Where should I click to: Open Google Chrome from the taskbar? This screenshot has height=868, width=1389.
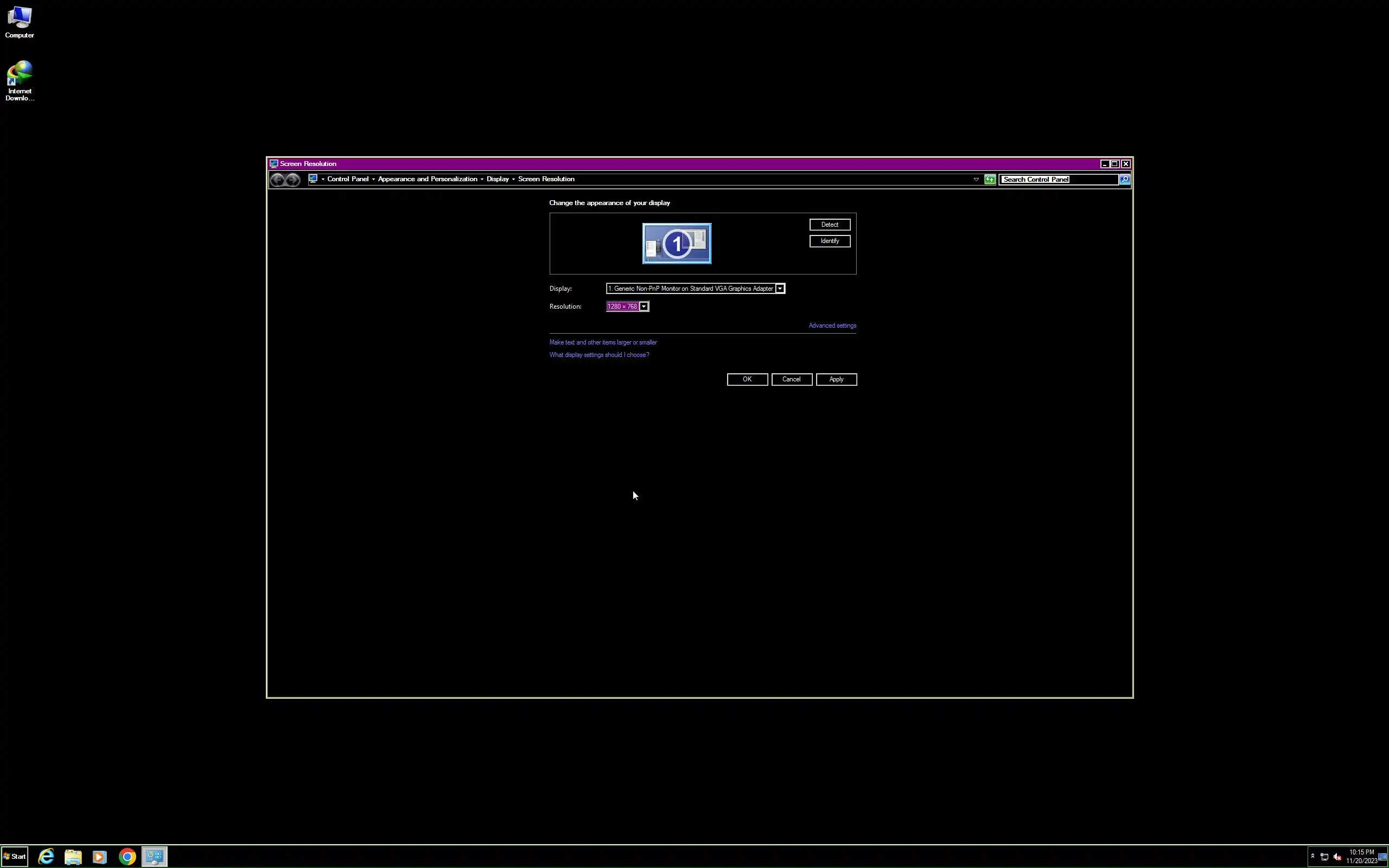(128, 857)
